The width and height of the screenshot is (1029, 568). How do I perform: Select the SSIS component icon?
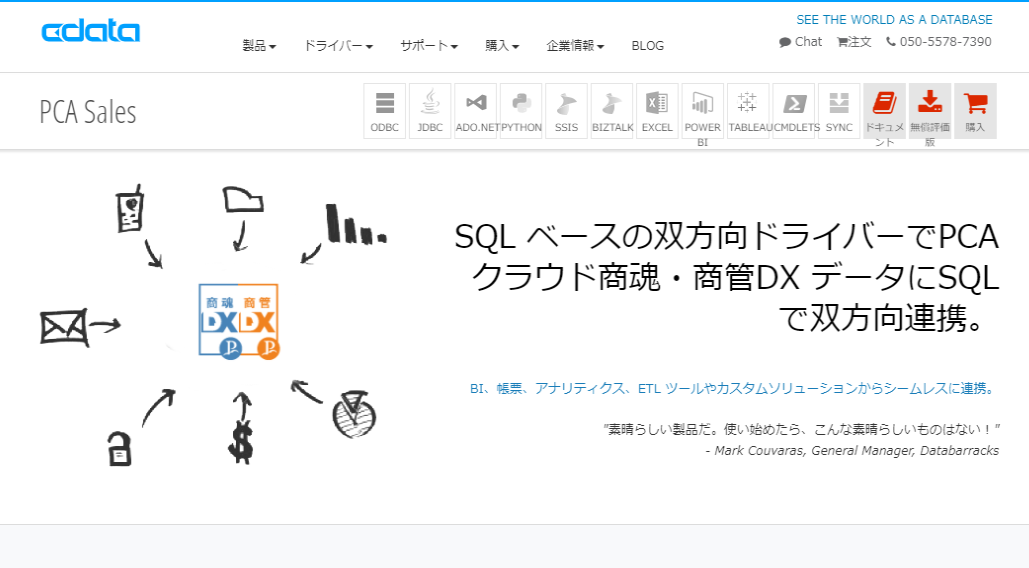point(566,111)
